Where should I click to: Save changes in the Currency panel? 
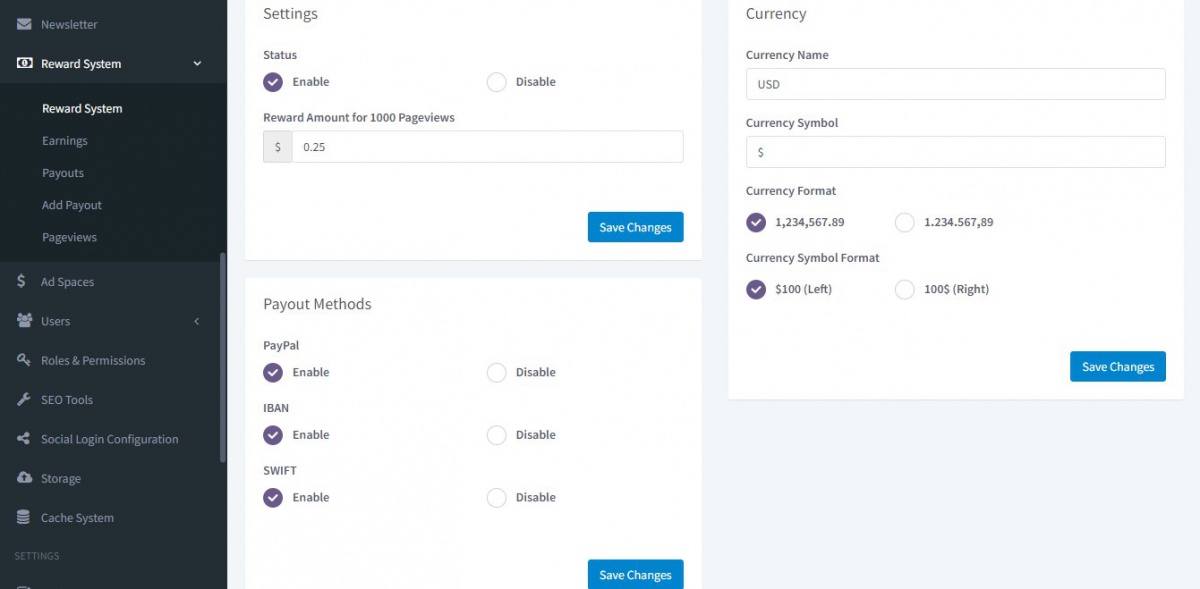(x=1117, y=367)
